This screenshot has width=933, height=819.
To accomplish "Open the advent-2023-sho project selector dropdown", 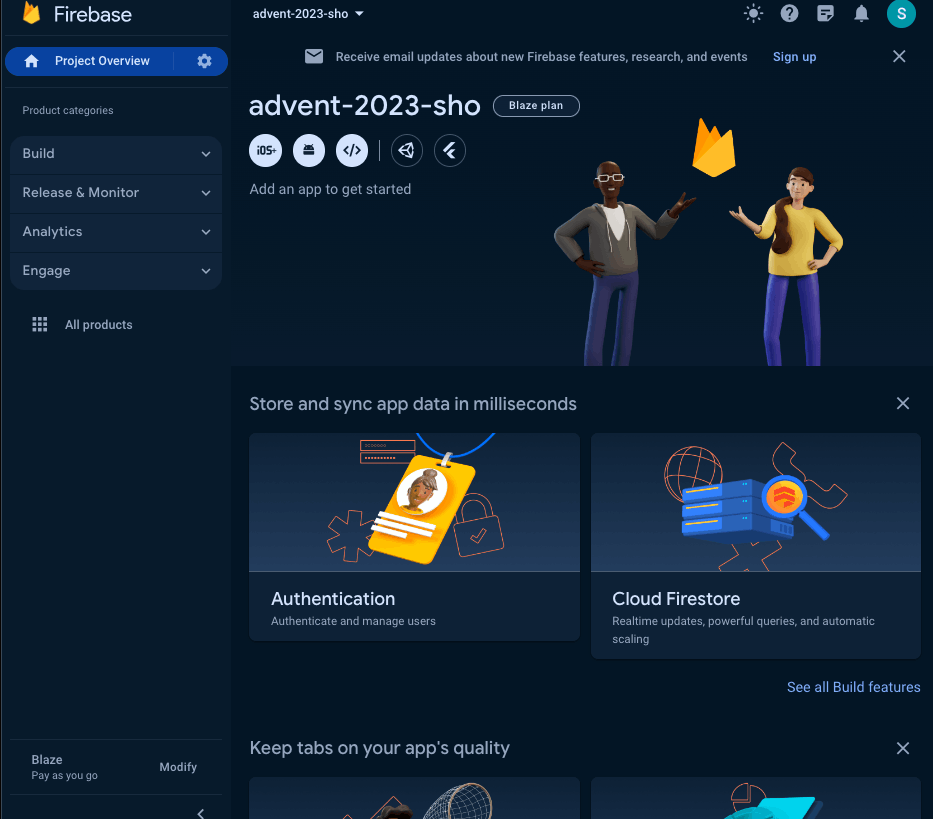I will 308,14.
